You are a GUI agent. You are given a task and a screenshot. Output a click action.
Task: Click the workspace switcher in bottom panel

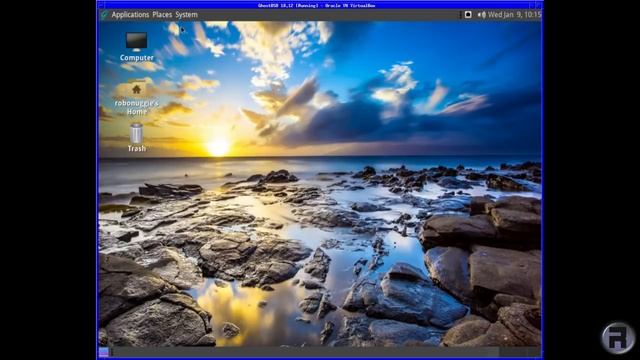[520, 352]
